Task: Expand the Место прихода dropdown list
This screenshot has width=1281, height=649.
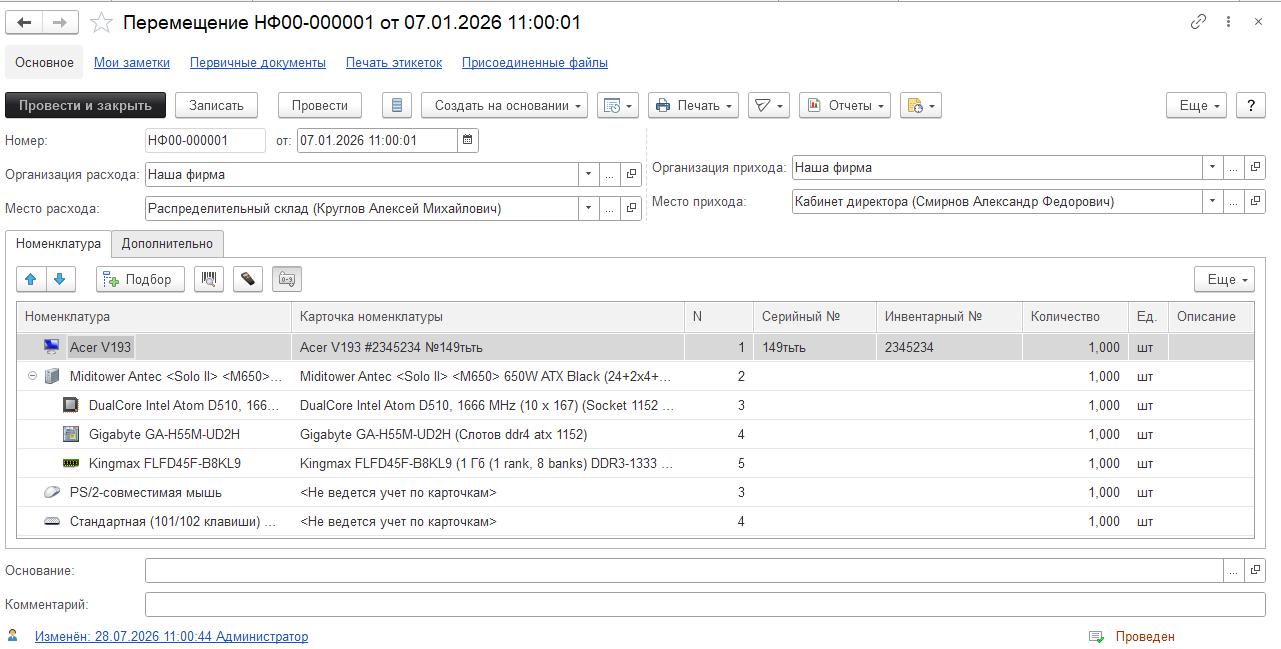Action: coord(1213,202)
